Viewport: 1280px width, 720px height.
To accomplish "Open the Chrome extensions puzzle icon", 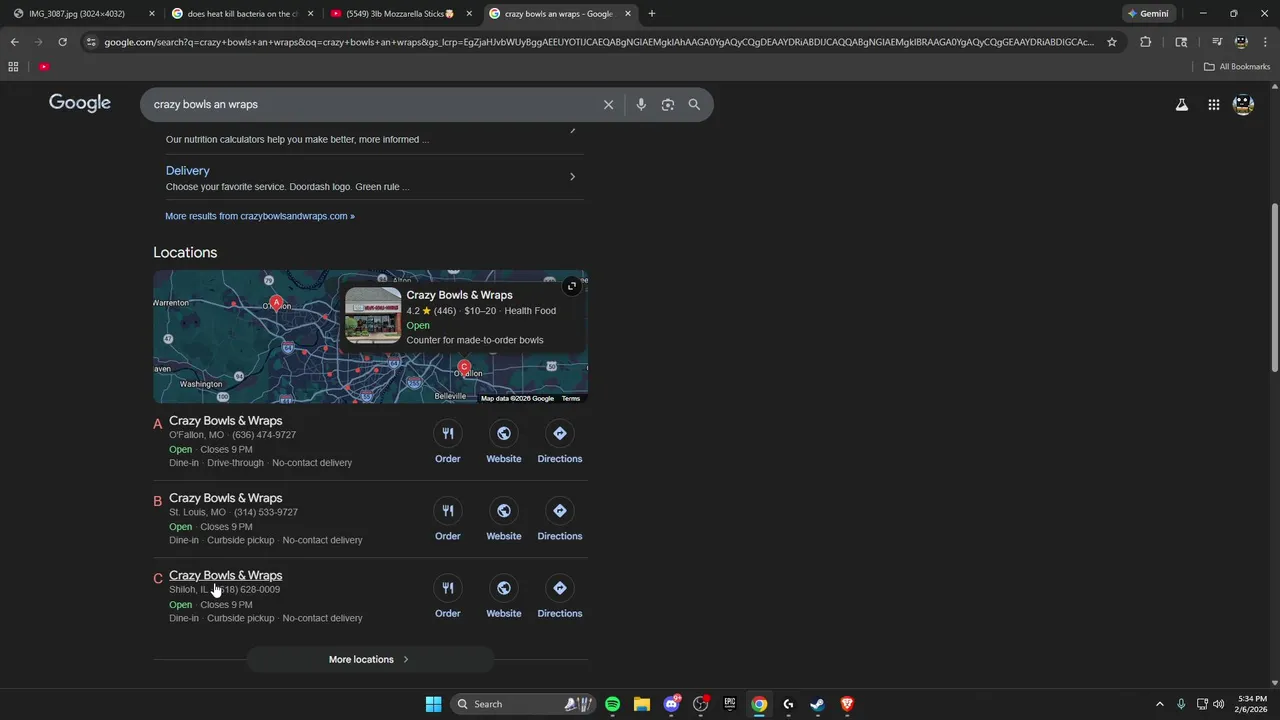I will [x=1146, y=42].
